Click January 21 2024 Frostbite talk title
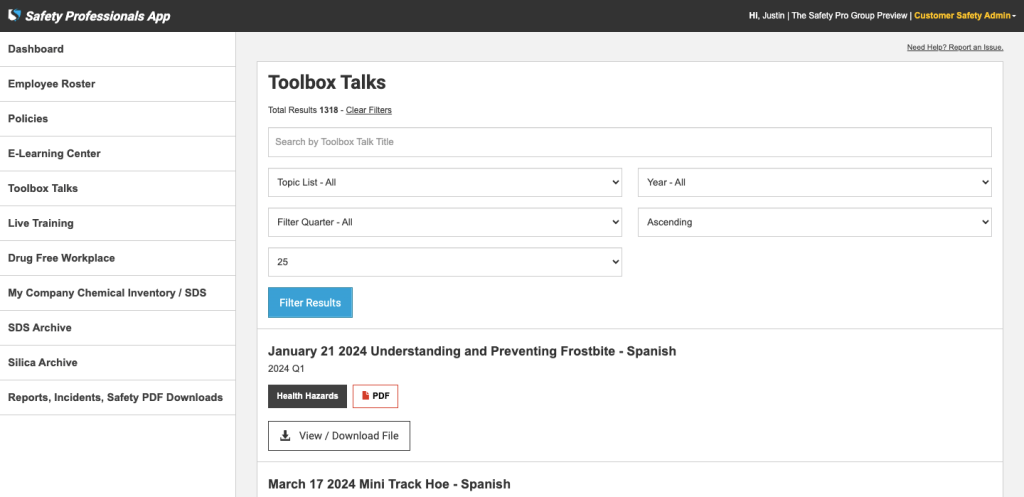Viewport: 1024px width, 497px height. tap(472, 351)
